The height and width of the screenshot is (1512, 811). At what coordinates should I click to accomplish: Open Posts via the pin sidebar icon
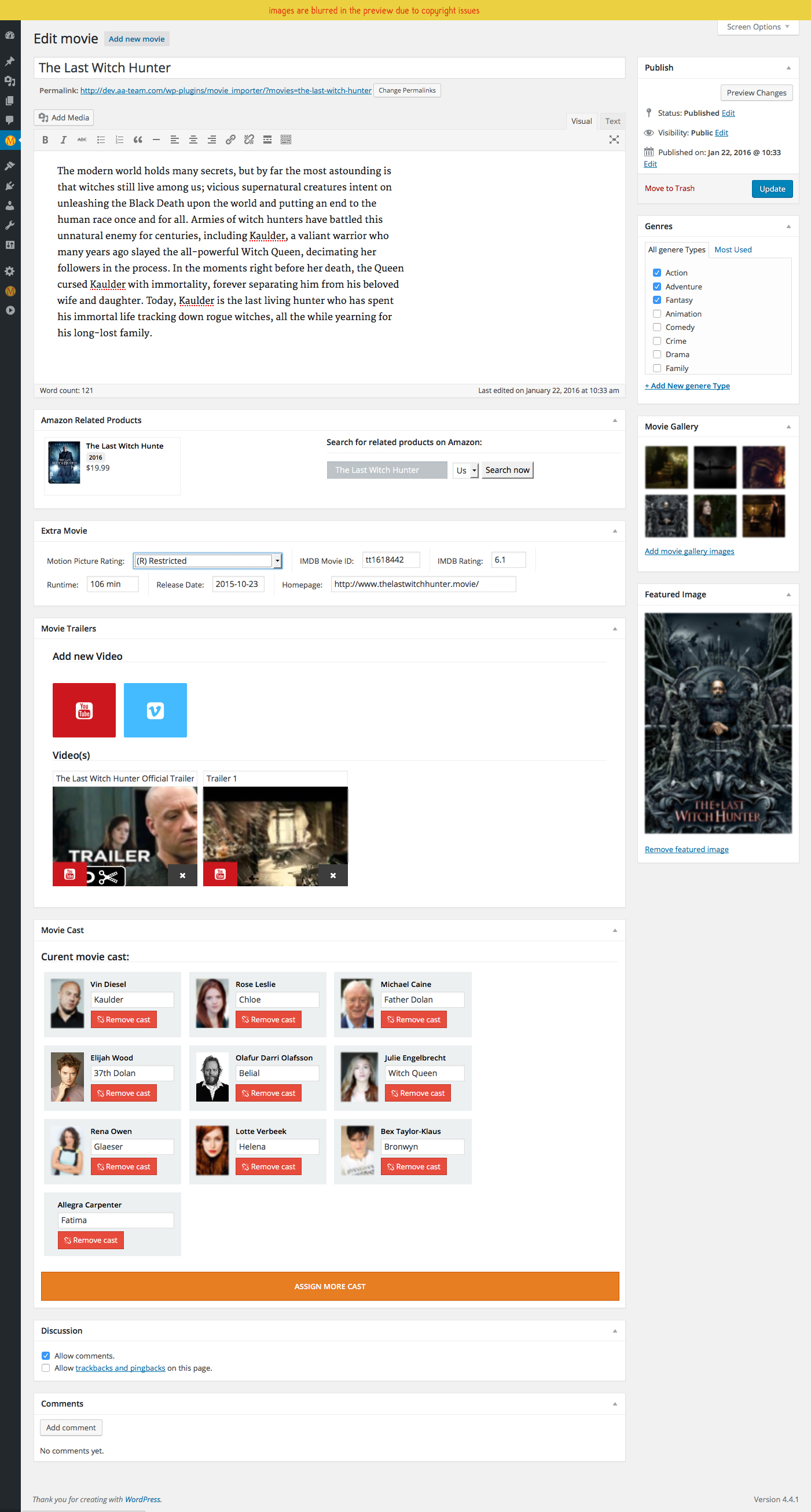10,61
